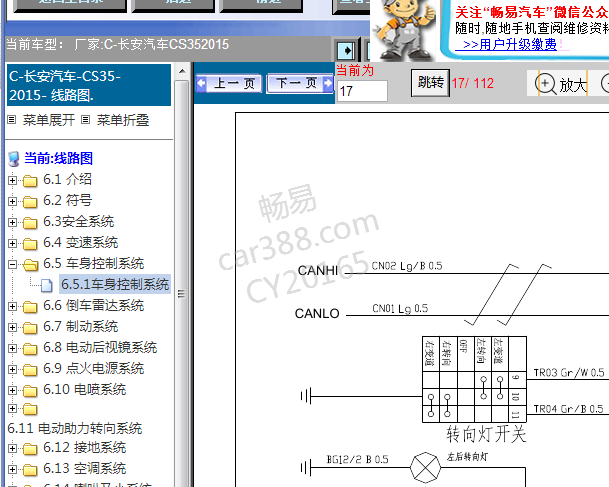Image resolution: width=609 pixels, height=487 pixels.
Task: Go to next page with 下一页 button
Action: click(x=300, y=83)
